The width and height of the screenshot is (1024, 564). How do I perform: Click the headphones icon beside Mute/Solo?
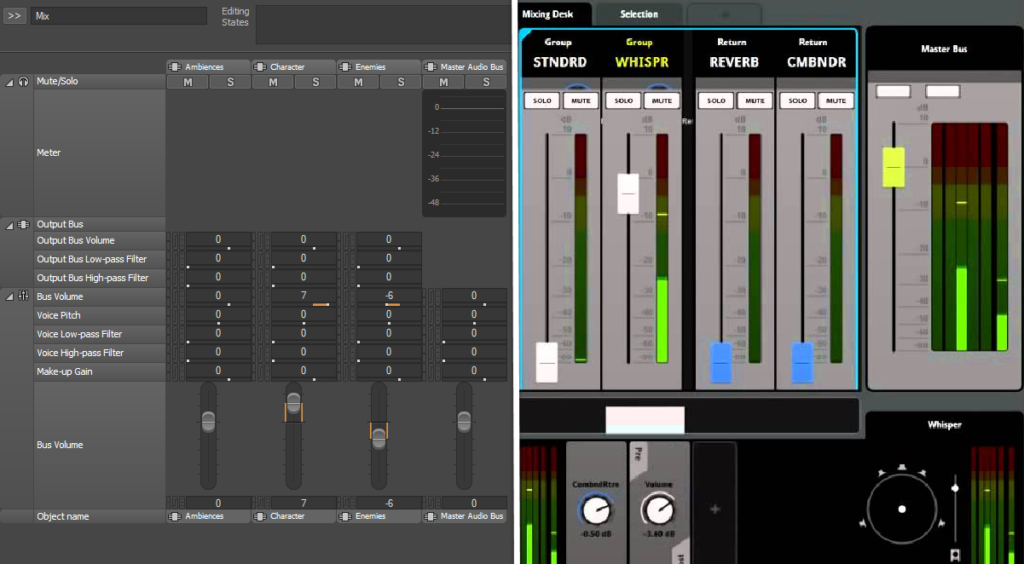click(x=23, y=82)
